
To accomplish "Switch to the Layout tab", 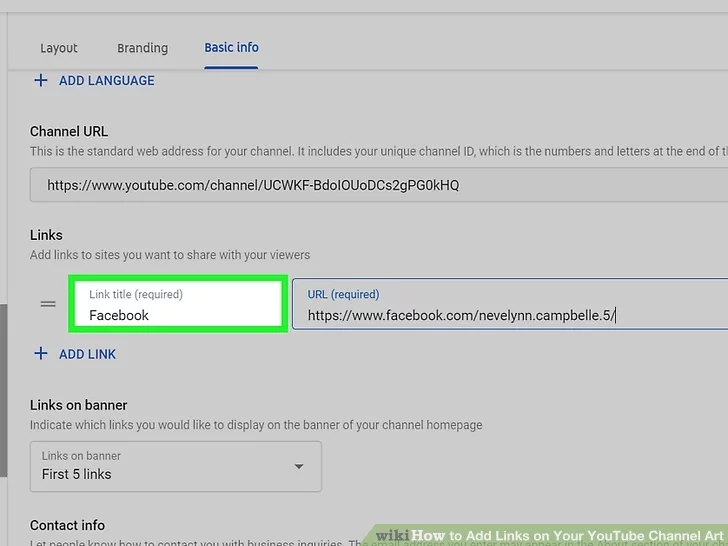I will pyautogui.click(x=58, y=48).
